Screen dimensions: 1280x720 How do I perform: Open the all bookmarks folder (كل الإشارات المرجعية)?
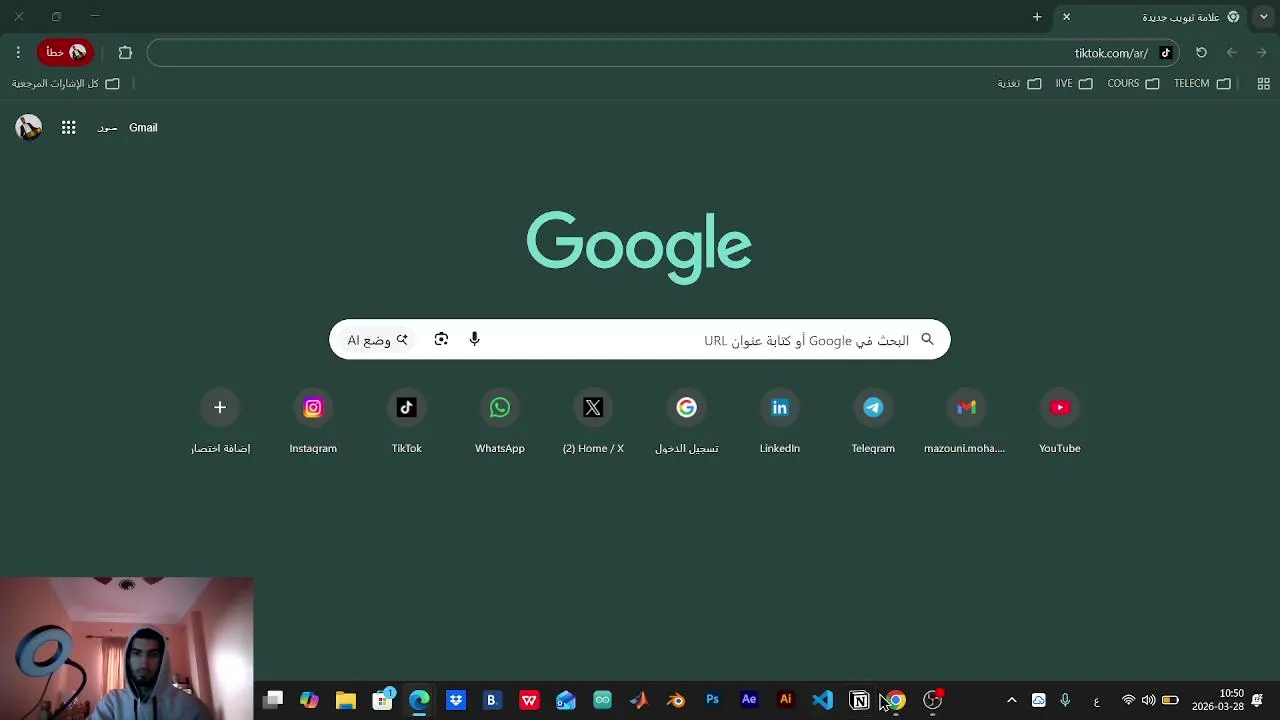(65, 84)
